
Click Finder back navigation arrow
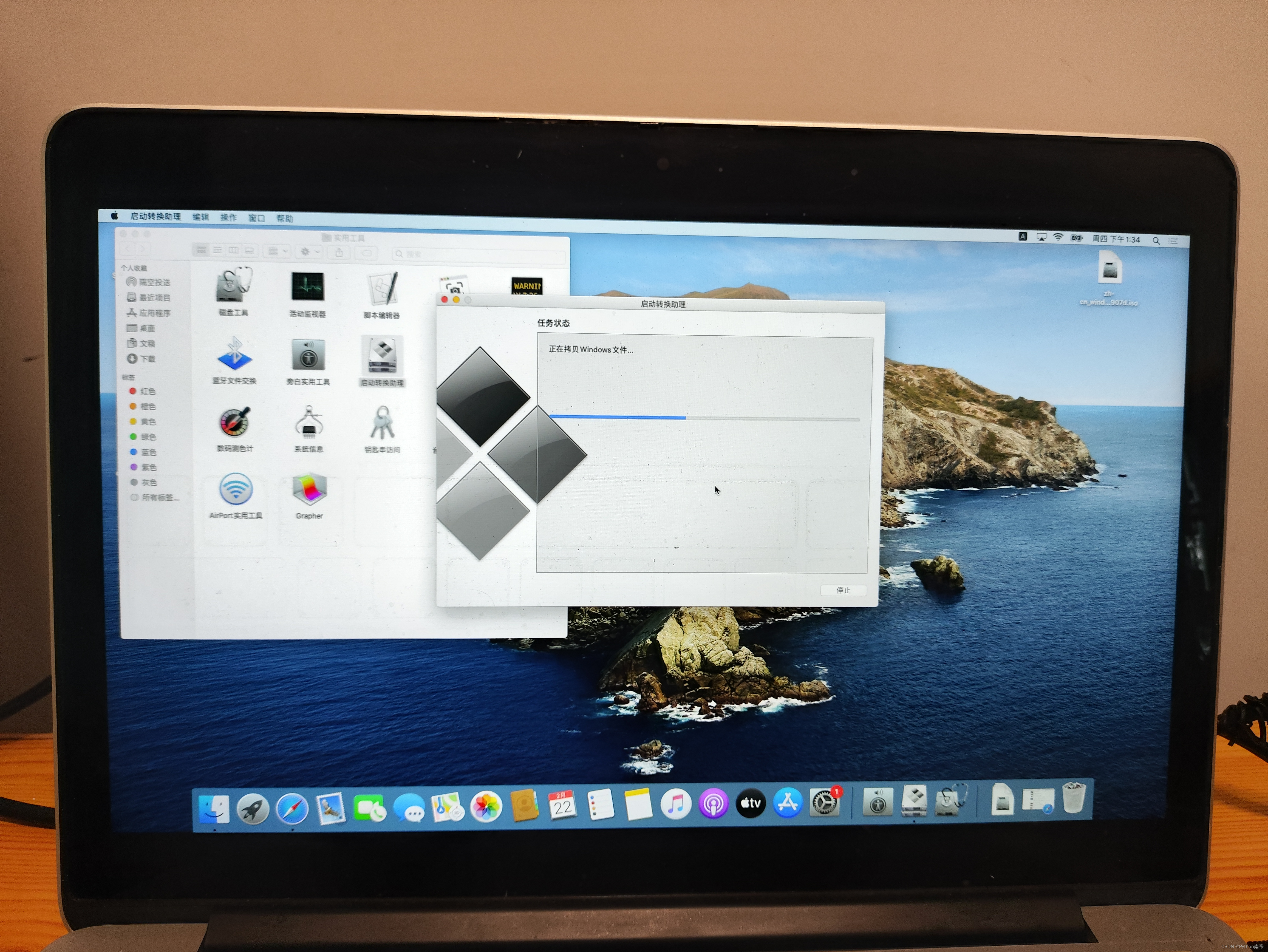click(128, 249)
